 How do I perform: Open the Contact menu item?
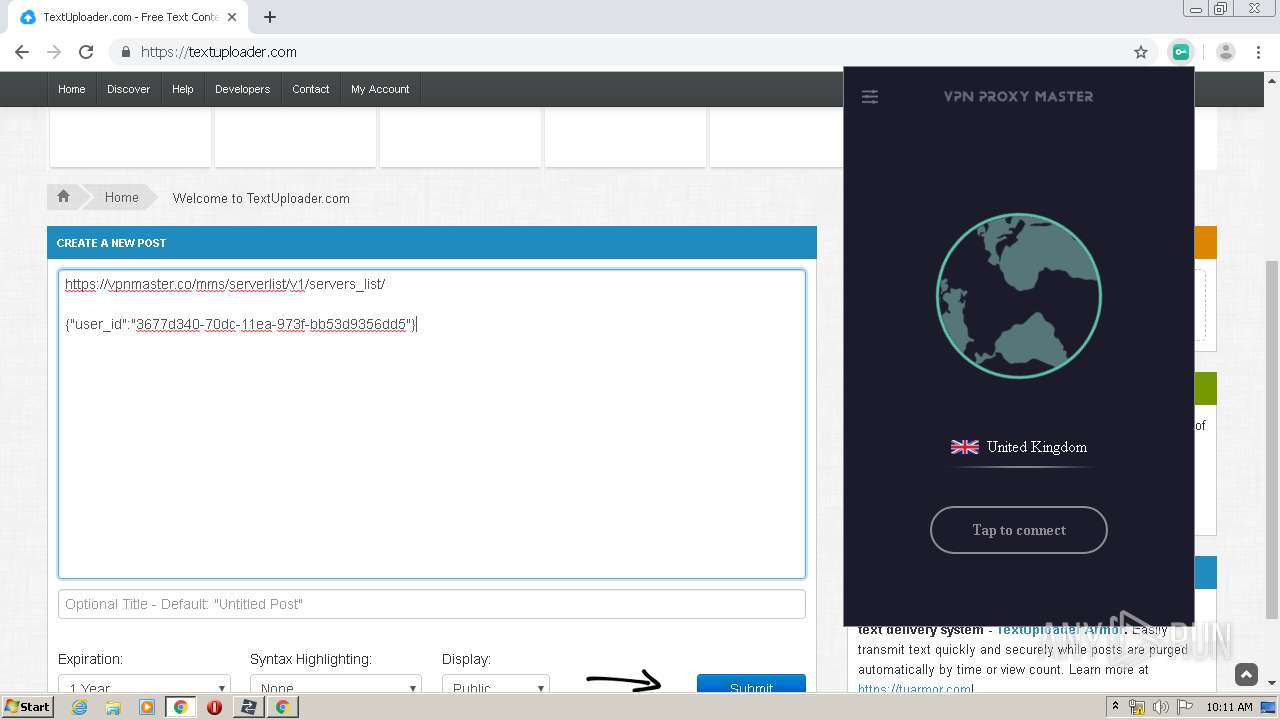coord(311,89)
